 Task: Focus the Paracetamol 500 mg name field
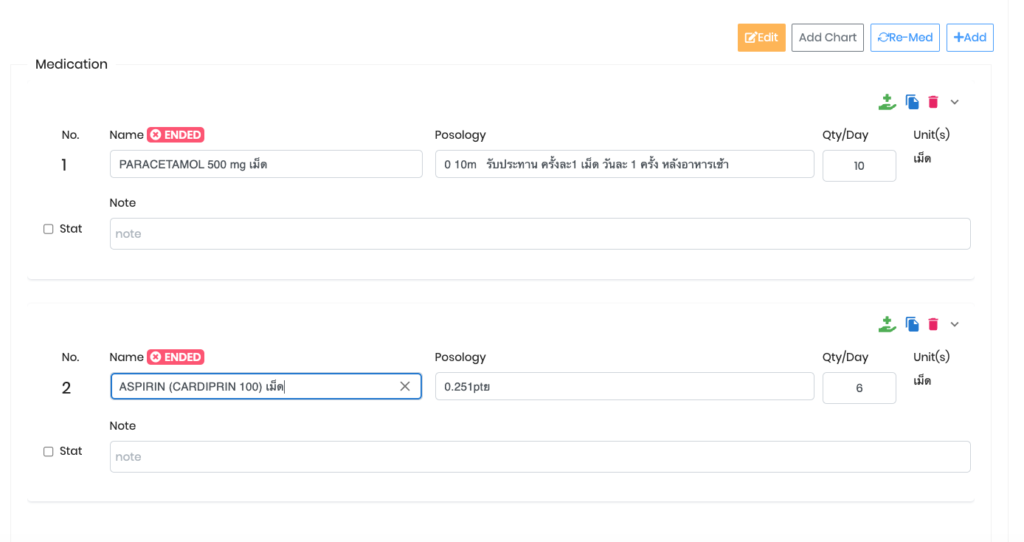point(265,165)
